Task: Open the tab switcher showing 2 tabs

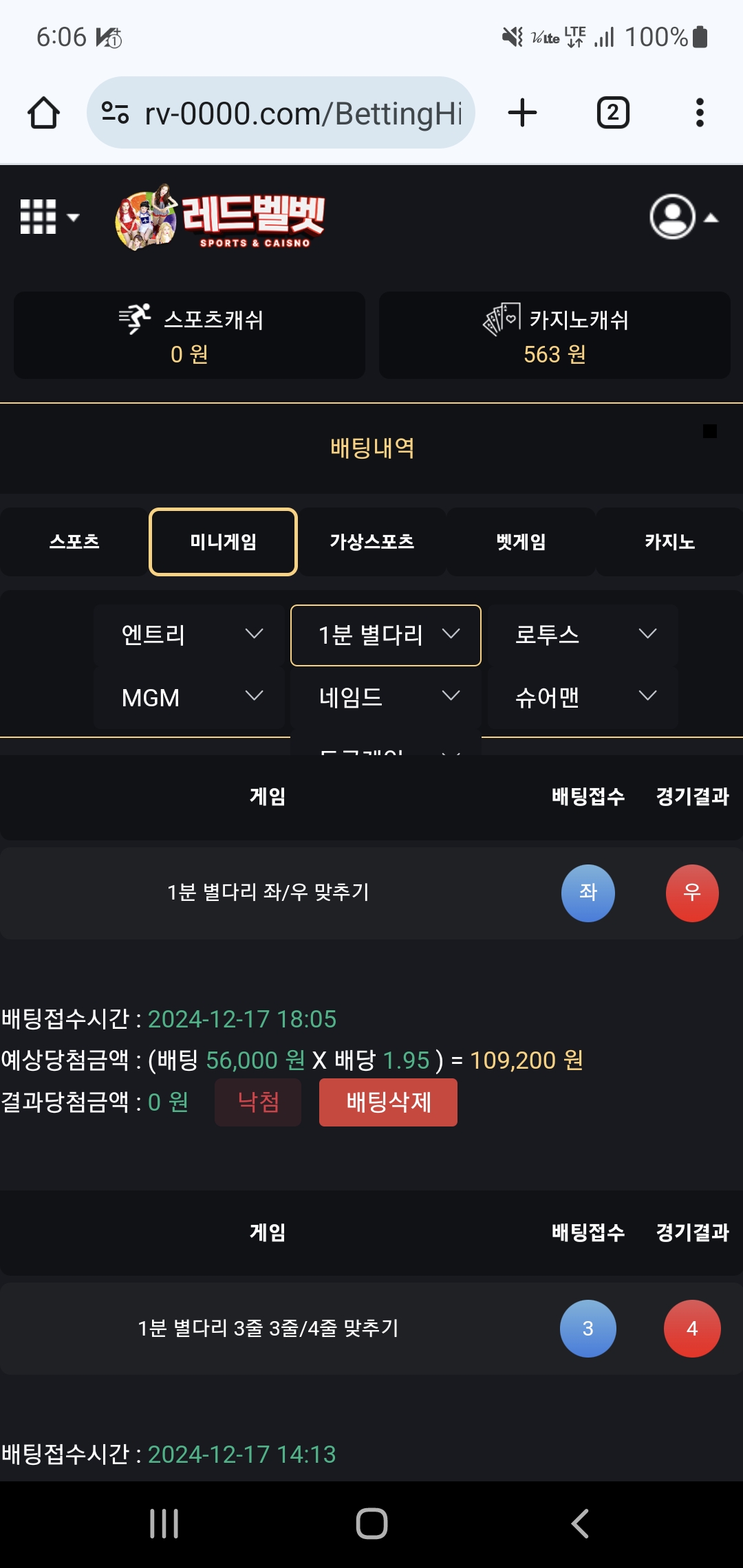Action: 613,113
